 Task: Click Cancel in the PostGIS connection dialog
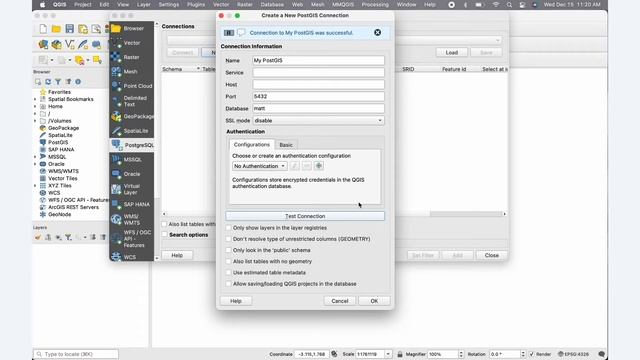340,301
